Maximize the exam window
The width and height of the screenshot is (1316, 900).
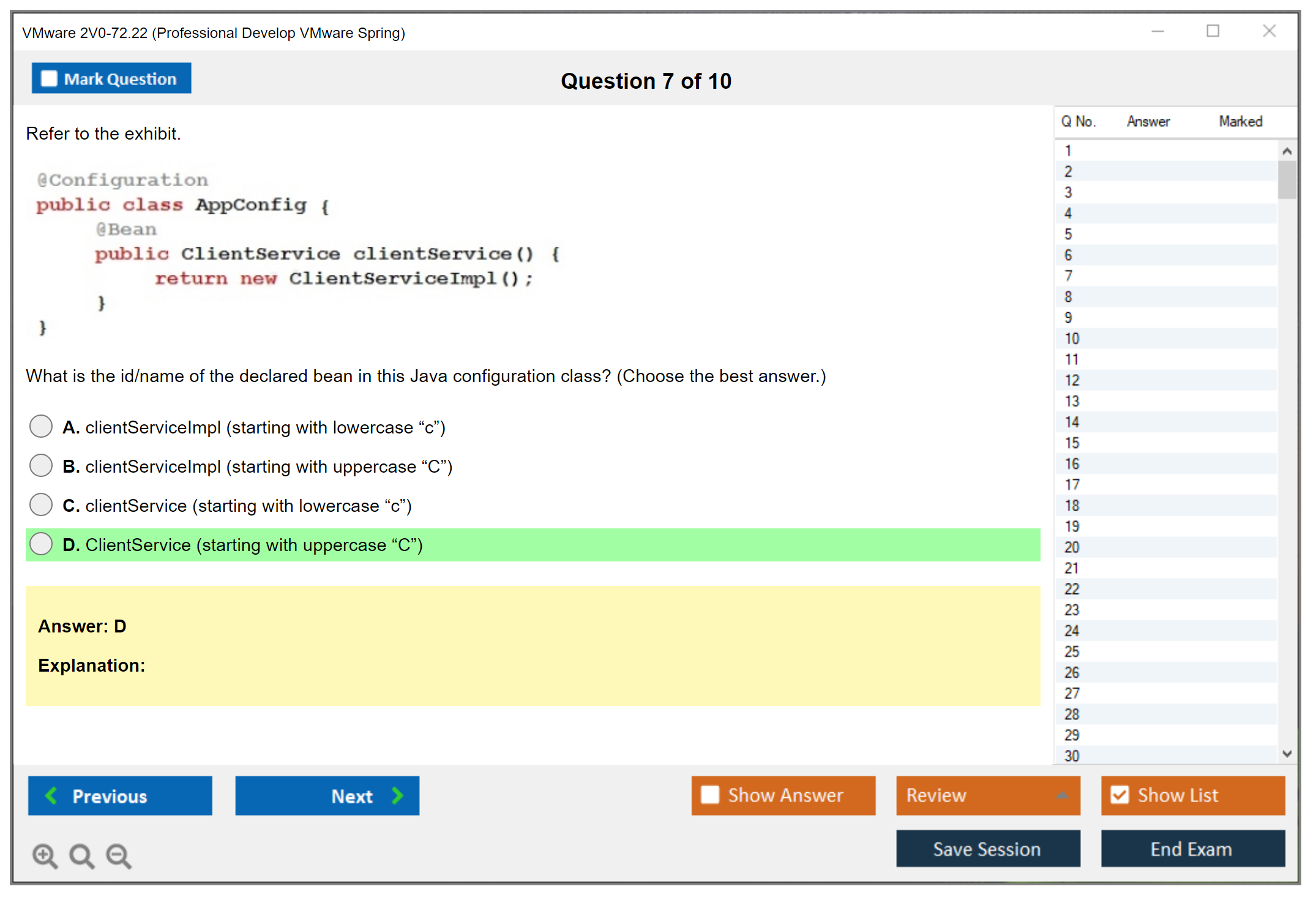(1213, 31)
